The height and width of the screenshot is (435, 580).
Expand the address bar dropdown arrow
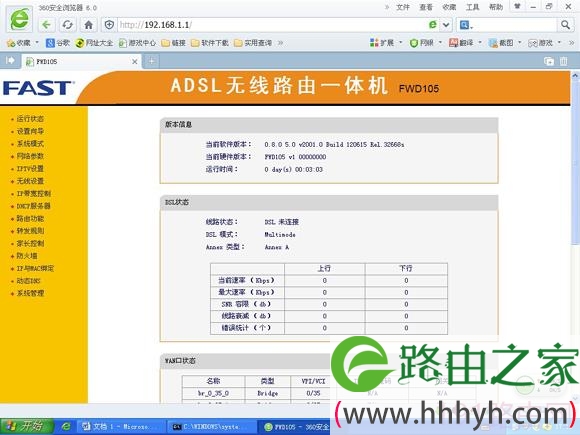pyautogui.click(x=446, y=25)
